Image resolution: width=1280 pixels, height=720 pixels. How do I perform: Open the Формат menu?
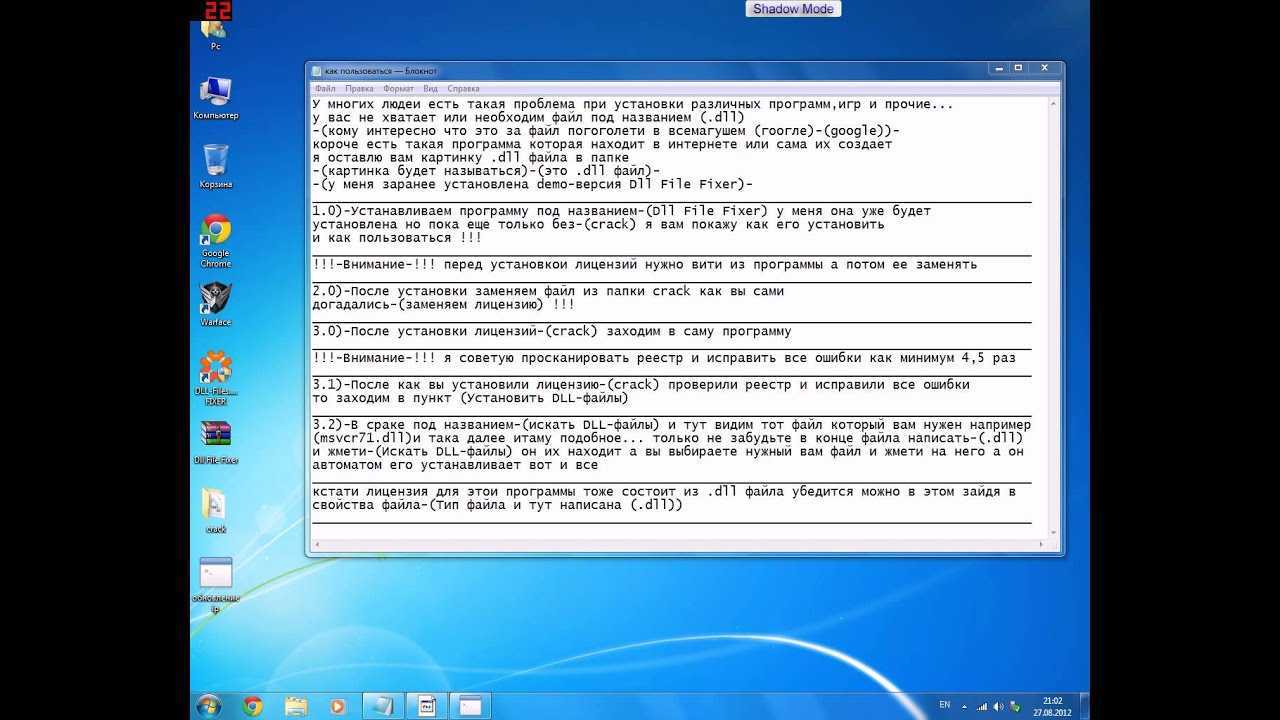398,88
